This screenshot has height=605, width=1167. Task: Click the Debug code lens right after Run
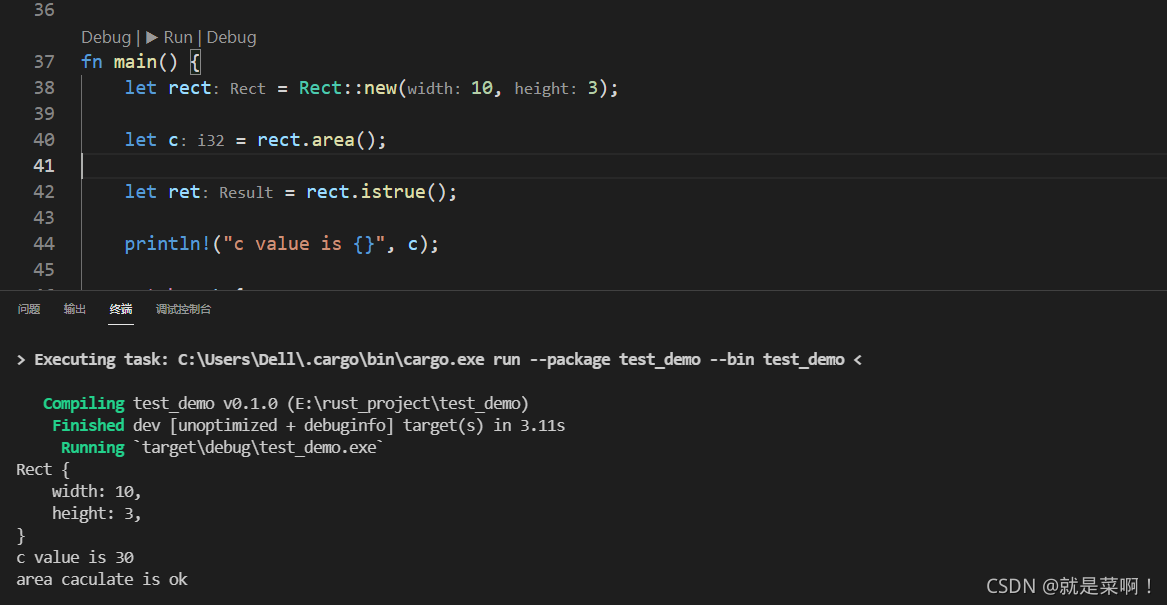click(x=231, y=37)
